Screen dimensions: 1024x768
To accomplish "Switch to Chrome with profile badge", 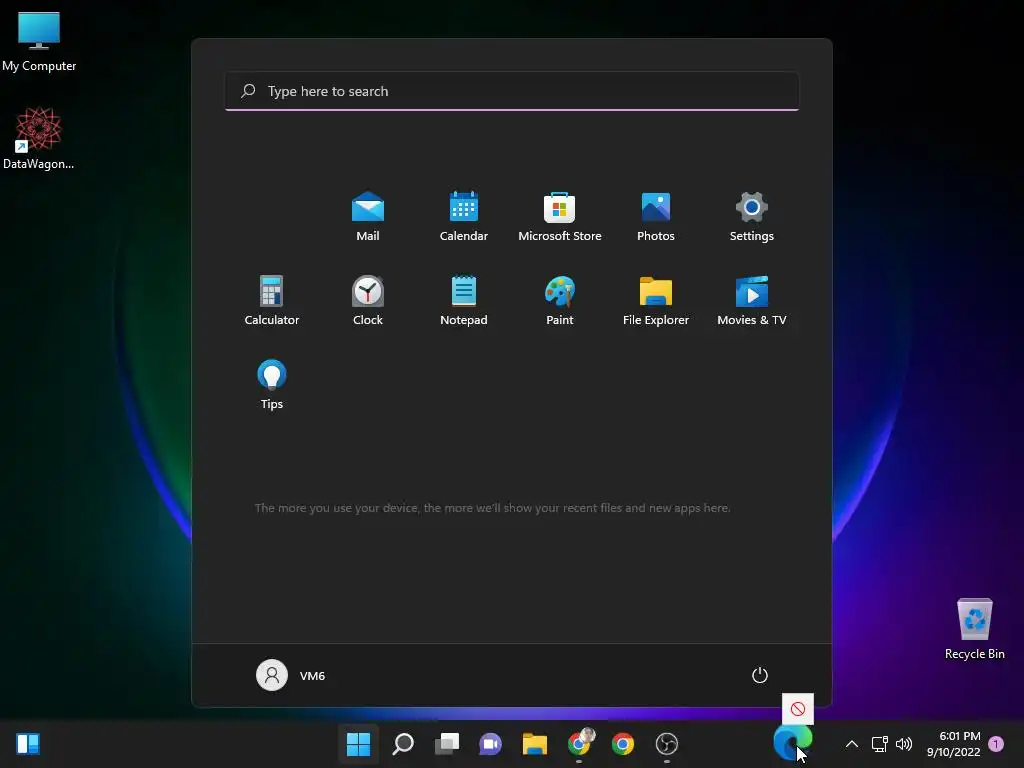I will tap(580, 743).
